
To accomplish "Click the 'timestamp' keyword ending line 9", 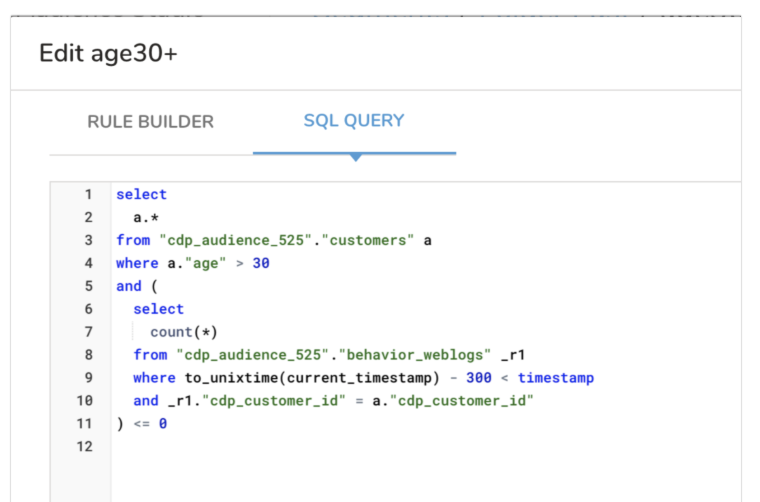I will [555, 378].
